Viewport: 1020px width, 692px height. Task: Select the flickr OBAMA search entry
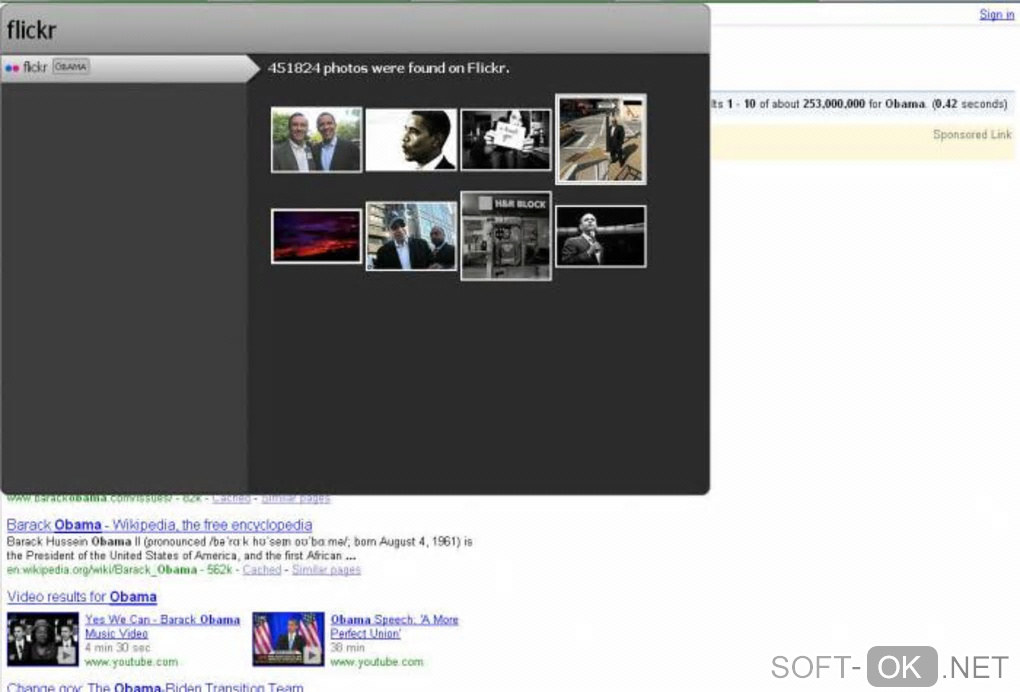tap(128, 68)
